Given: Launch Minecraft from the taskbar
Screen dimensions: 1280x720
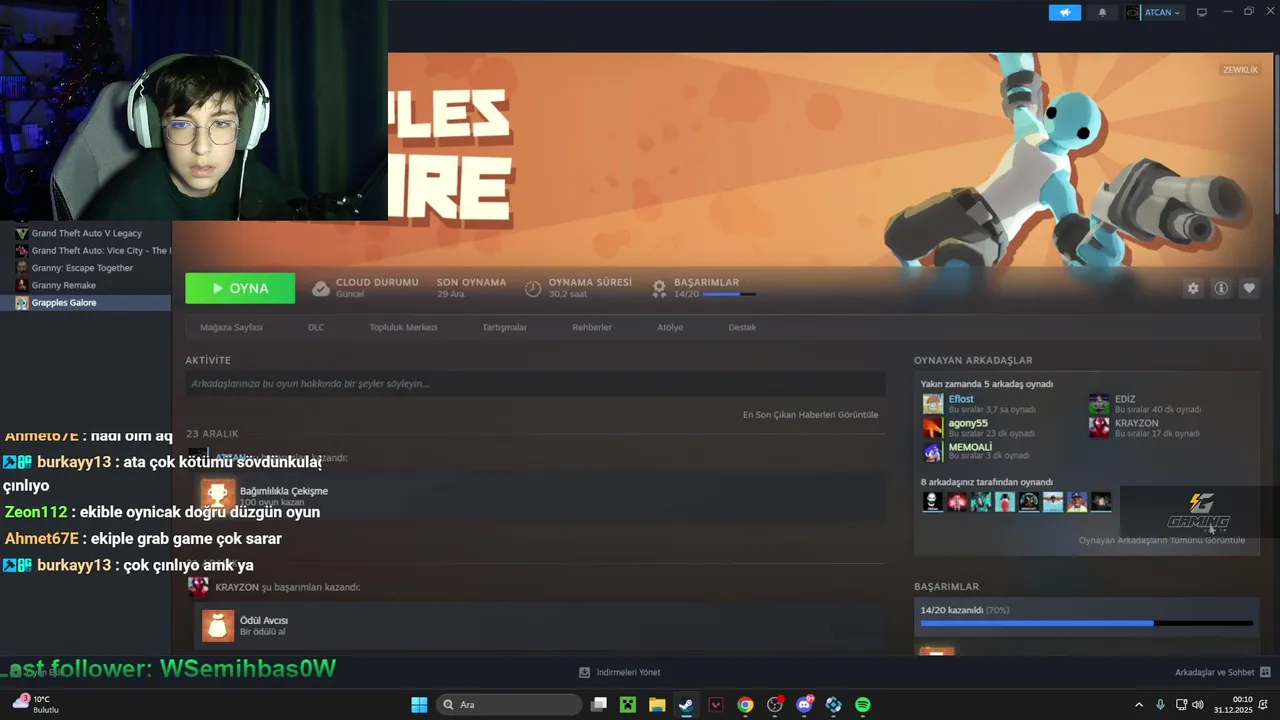Looking at the screenshot, I should [x=628, y=704].
